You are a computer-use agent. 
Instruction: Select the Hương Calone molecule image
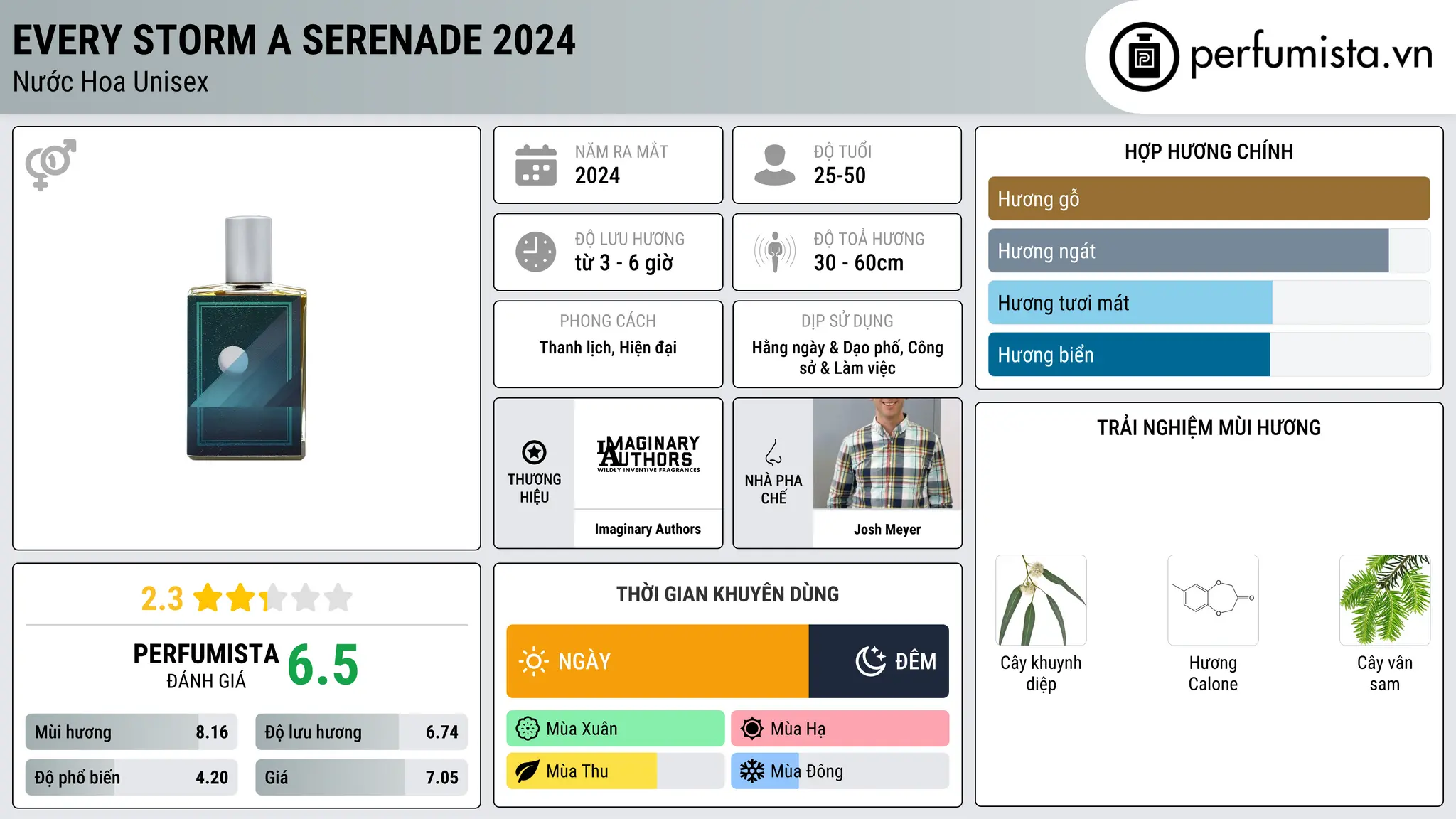pos(1213,600)
